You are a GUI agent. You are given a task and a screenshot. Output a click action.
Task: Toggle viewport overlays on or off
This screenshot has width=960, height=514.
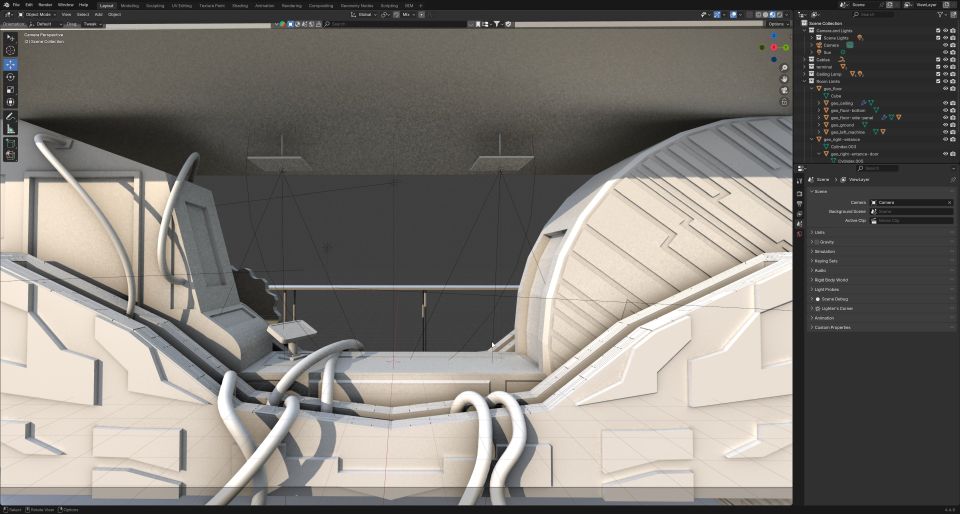click(x=733, y=14)
